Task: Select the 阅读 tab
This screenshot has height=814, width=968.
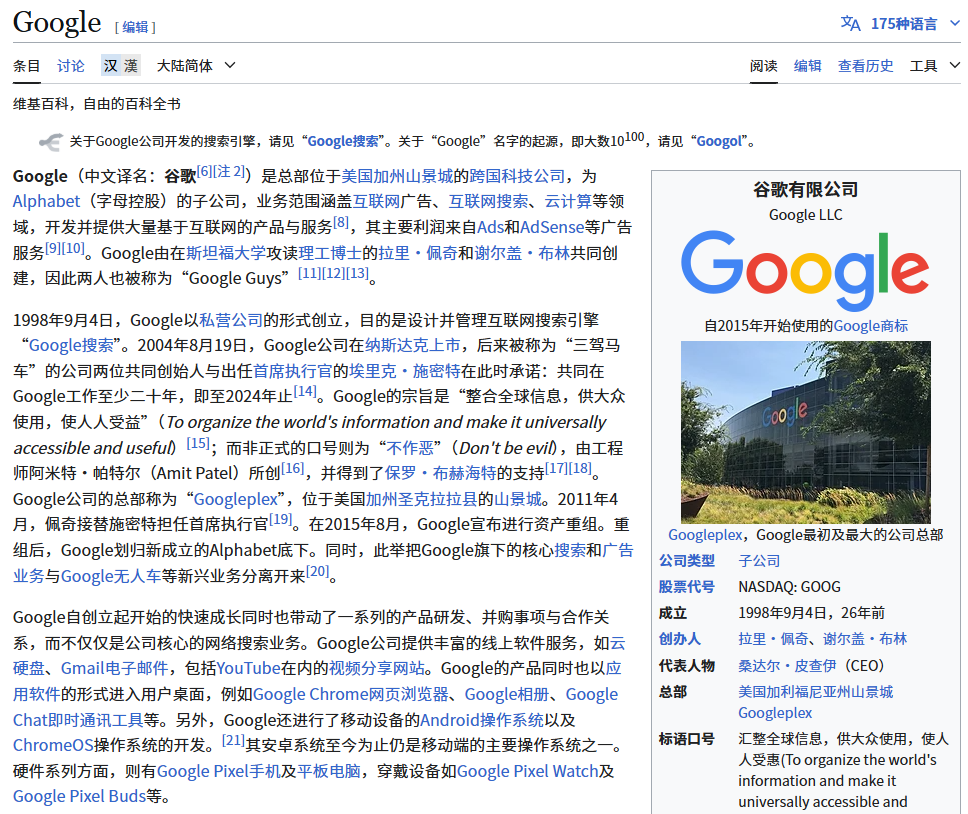Action: coord(764,65)
